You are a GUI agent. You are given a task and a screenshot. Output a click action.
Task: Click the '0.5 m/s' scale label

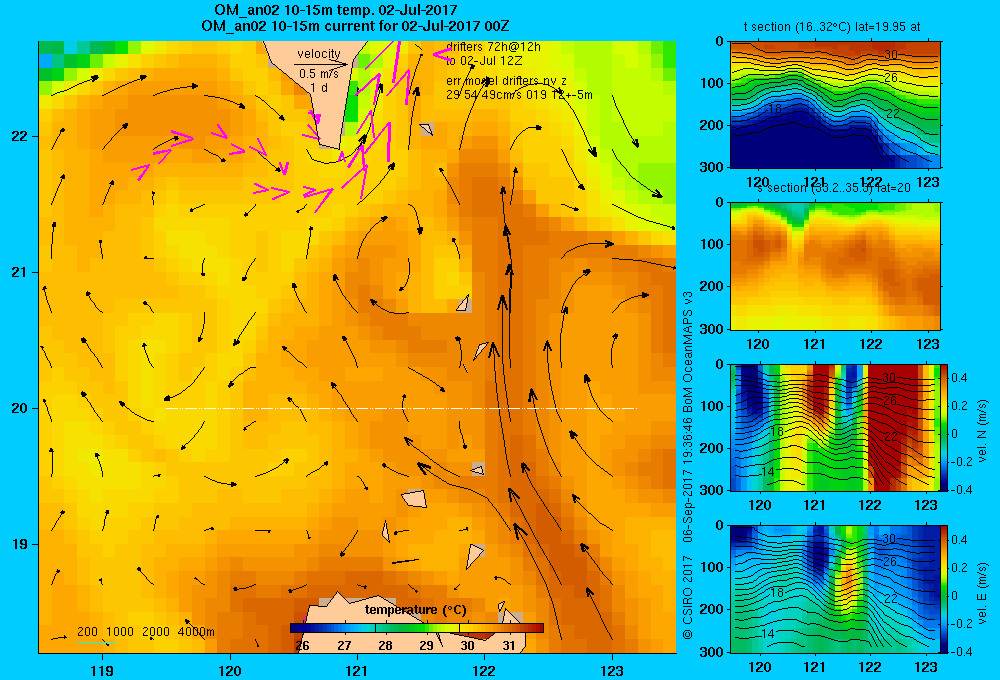tap(319, 74)
